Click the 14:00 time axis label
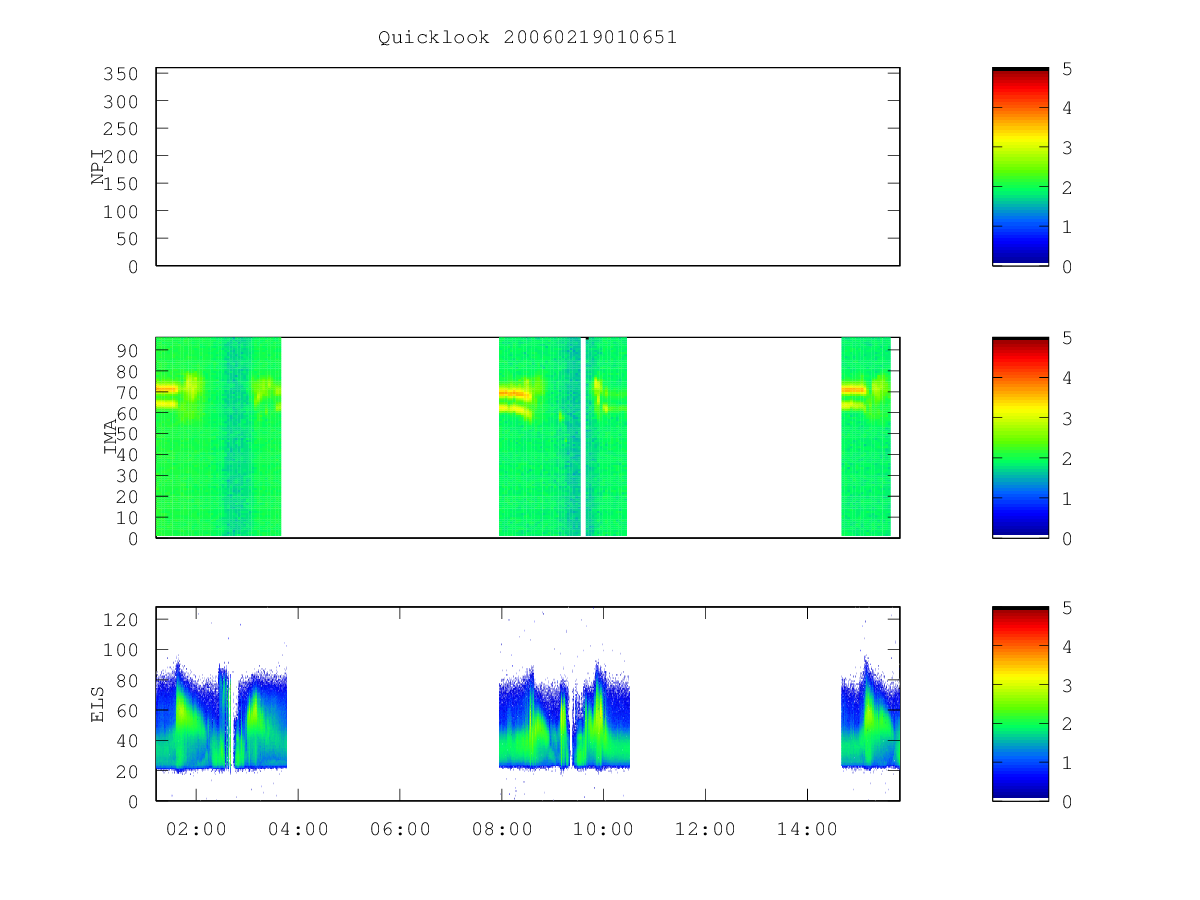 tap(807, 829)
